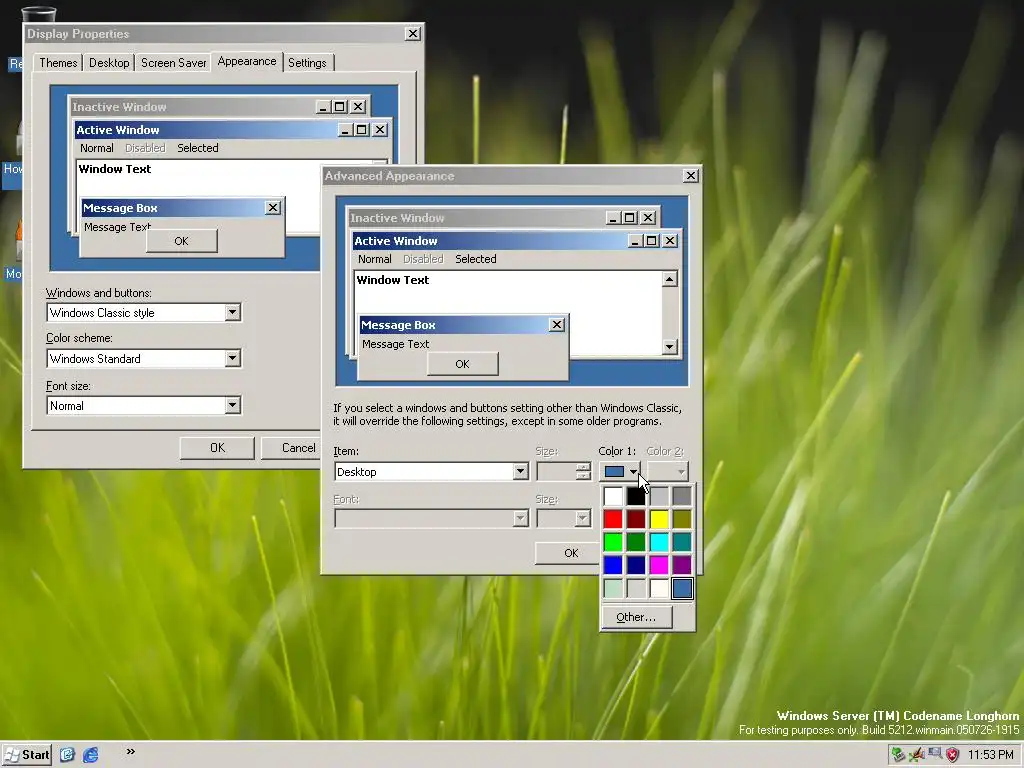Open the Settings tab
Viewport: 1024px width, 768px height.
(307, 63)
